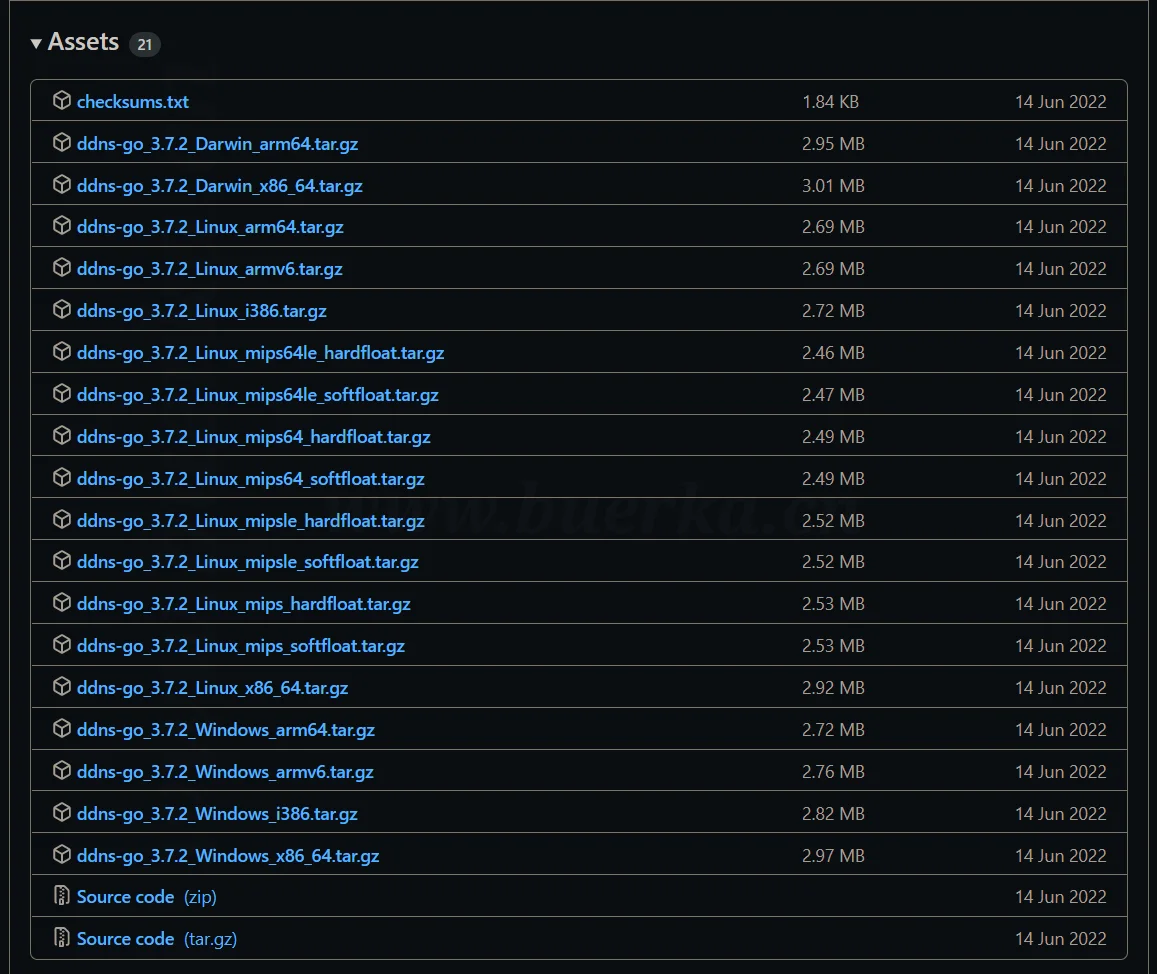The height and width of the screenshot is (974, 1157).
Task: Click package icon next to Darwin_arm64 tarball
Action: click(x=62, y=143)
